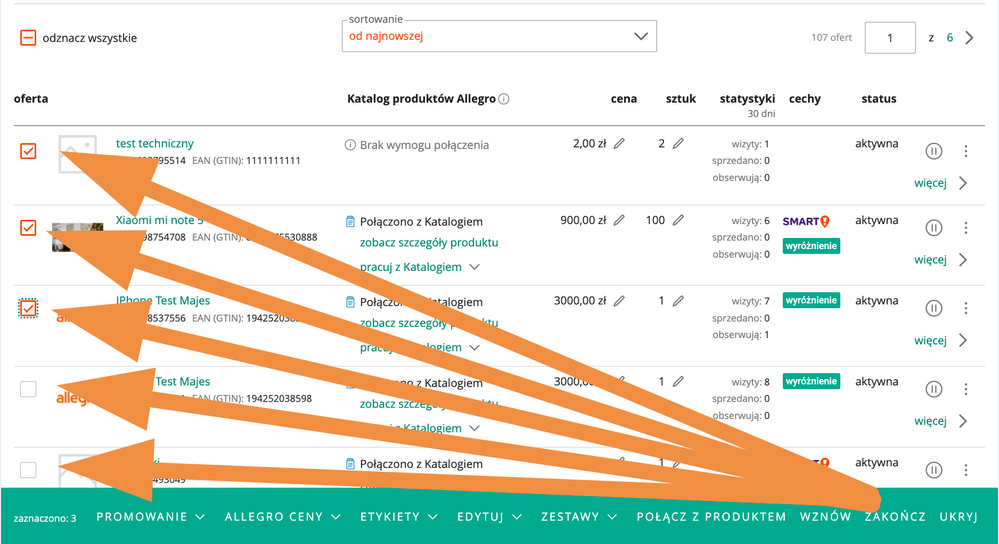Viewport: 999px width, 544px height.
Task: Jump to last page 6
Action: (x=949, y=38)
